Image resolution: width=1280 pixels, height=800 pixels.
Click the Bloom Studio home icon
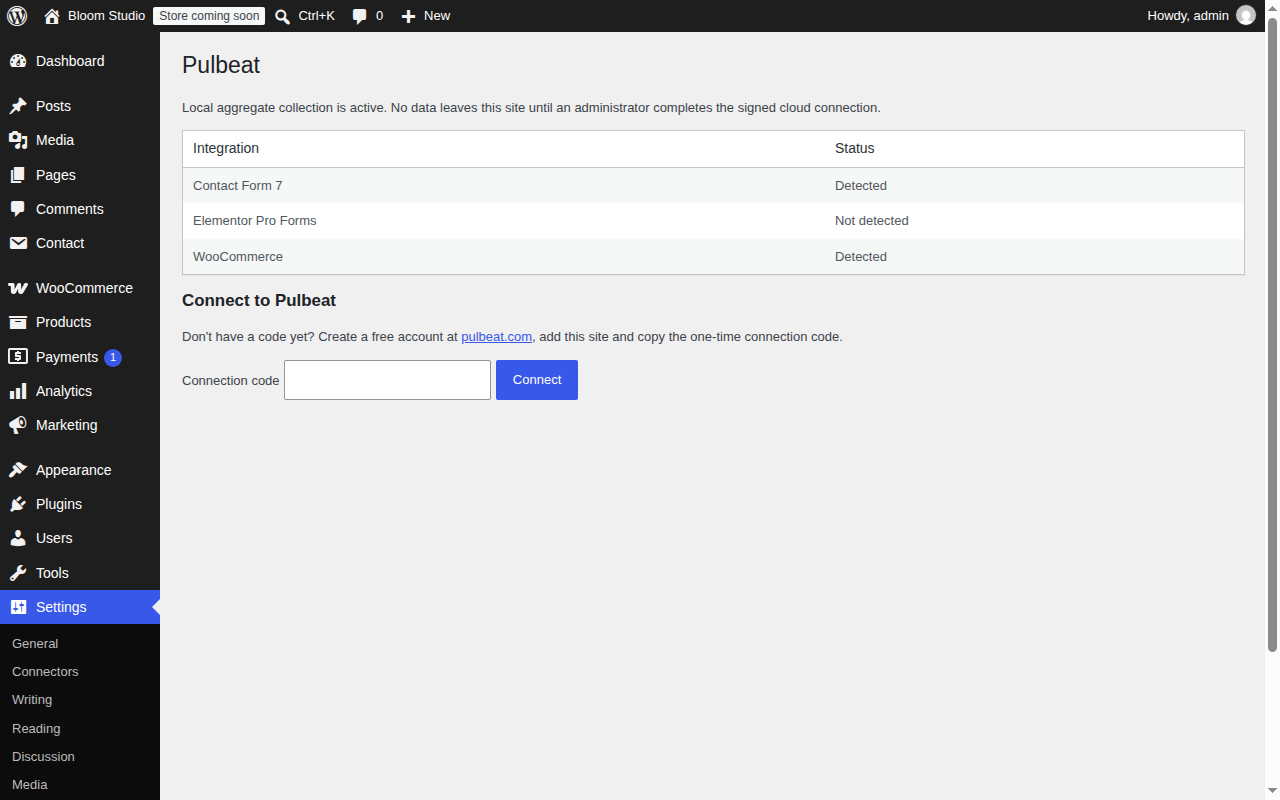click(x=52, y=16)
